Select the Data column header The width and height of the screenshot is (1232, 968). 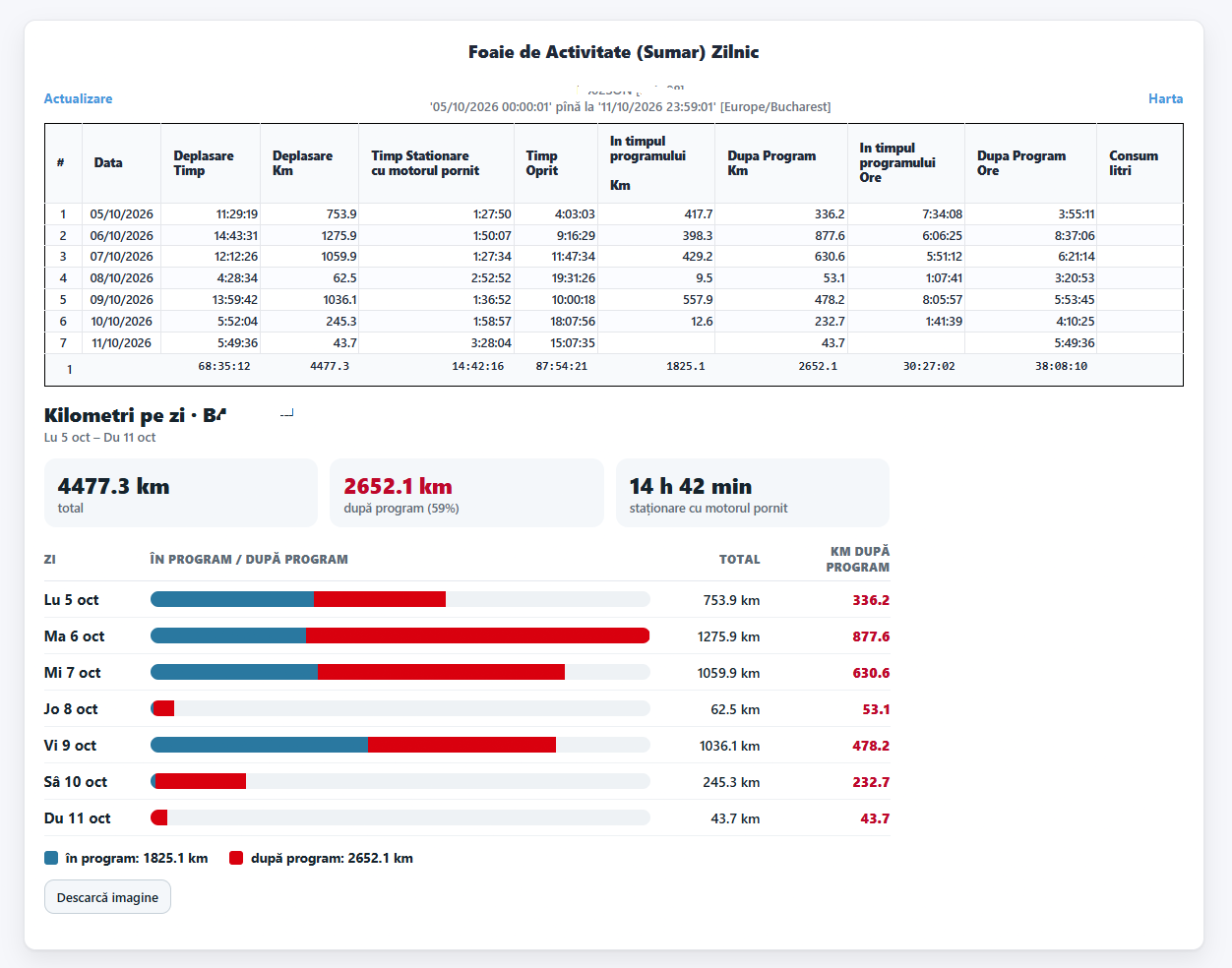pyautogui.click(x=121, y=163)
